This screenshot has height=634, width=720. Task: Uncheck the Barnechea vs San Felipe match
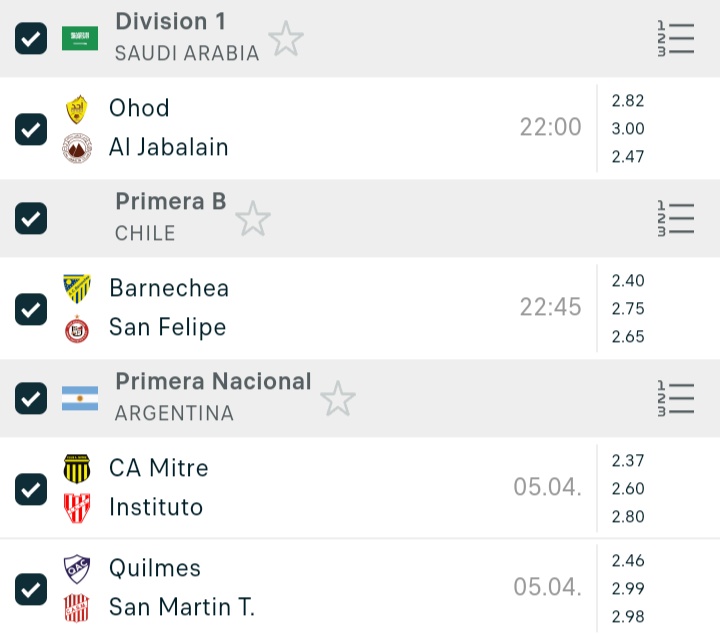click(31, 309)
